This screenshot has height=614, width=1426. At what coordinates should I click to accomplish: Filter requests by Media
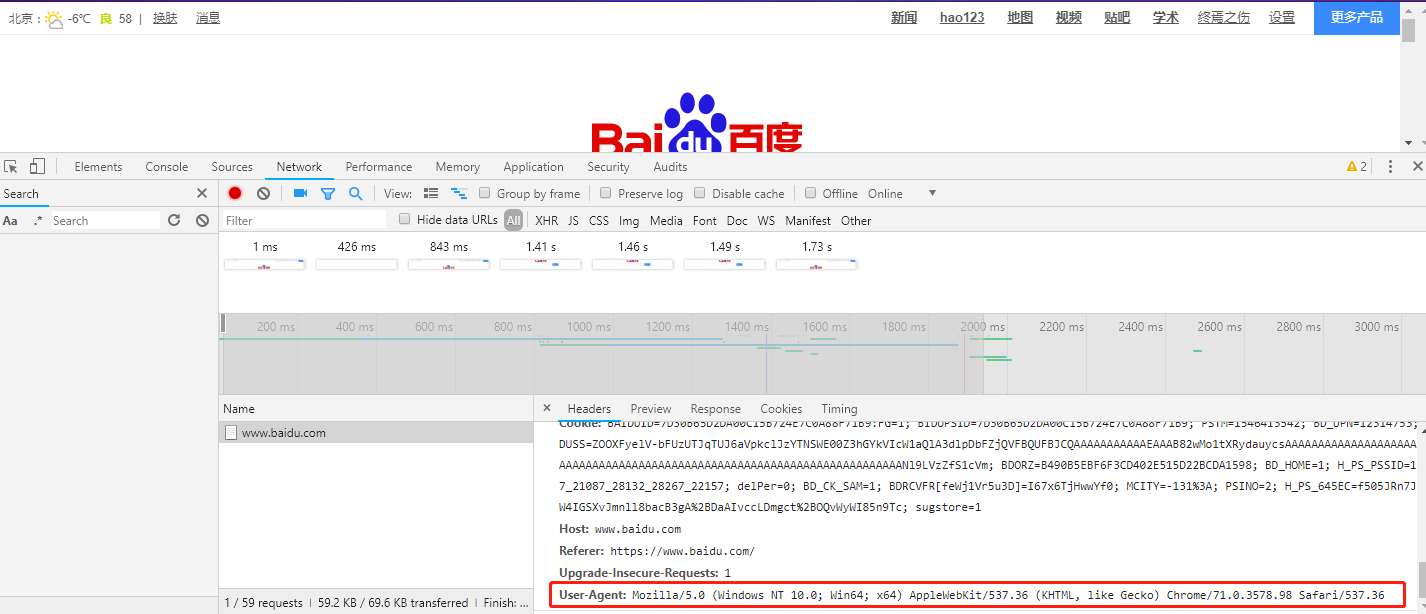tap(666, 221)
